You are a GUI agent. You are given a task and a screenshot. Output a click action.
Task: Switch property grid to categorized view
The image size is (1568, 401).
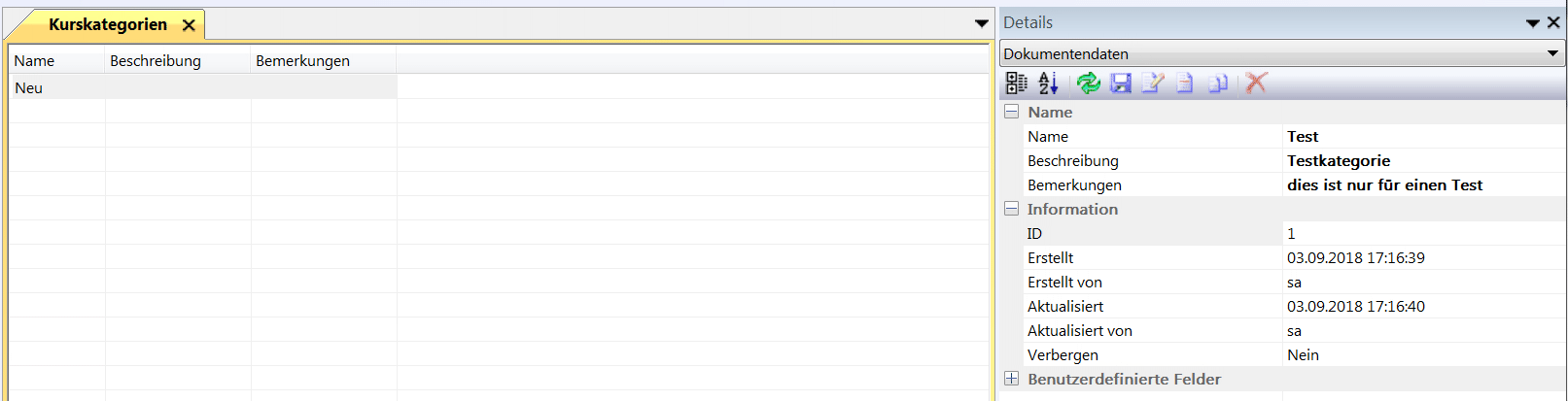(1016, 84)
